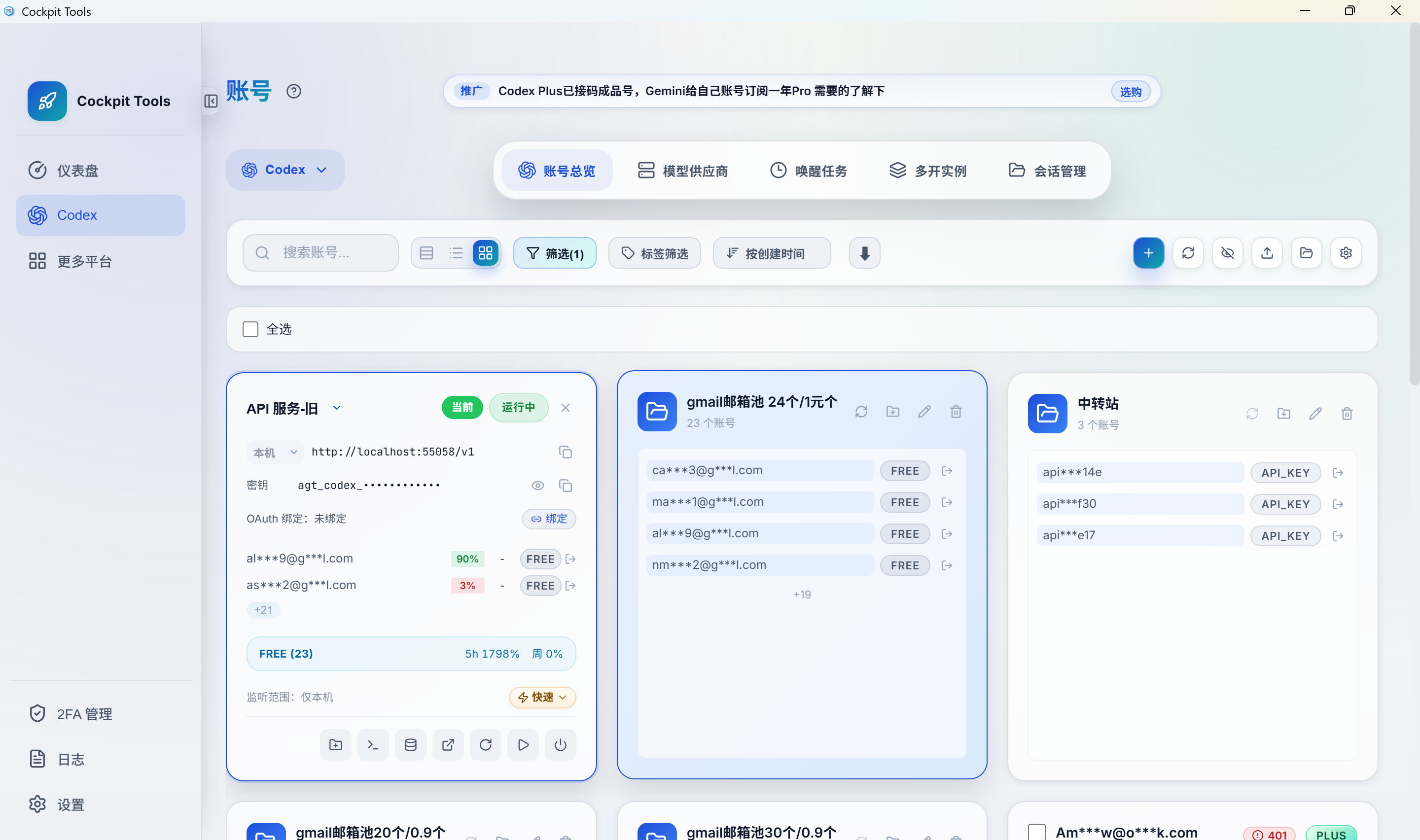This screenshot has height=840, width=1420.
Task: Open the 快速 speed mode dropdown
Action: (542, 698)
